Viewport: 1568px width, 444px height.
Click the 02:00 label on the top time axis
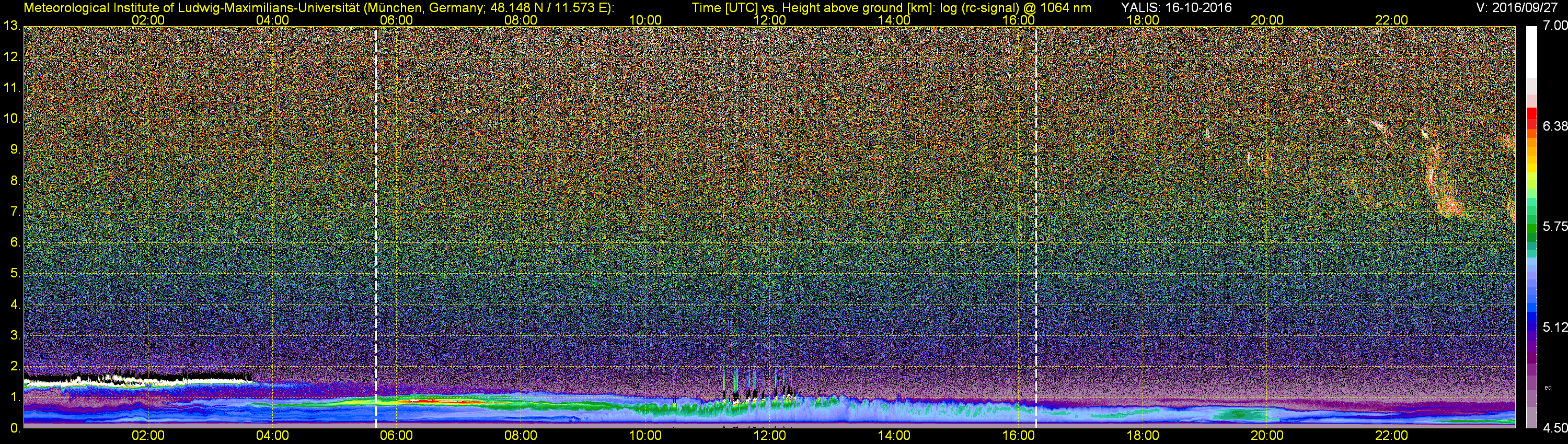(x=148, y=20)
